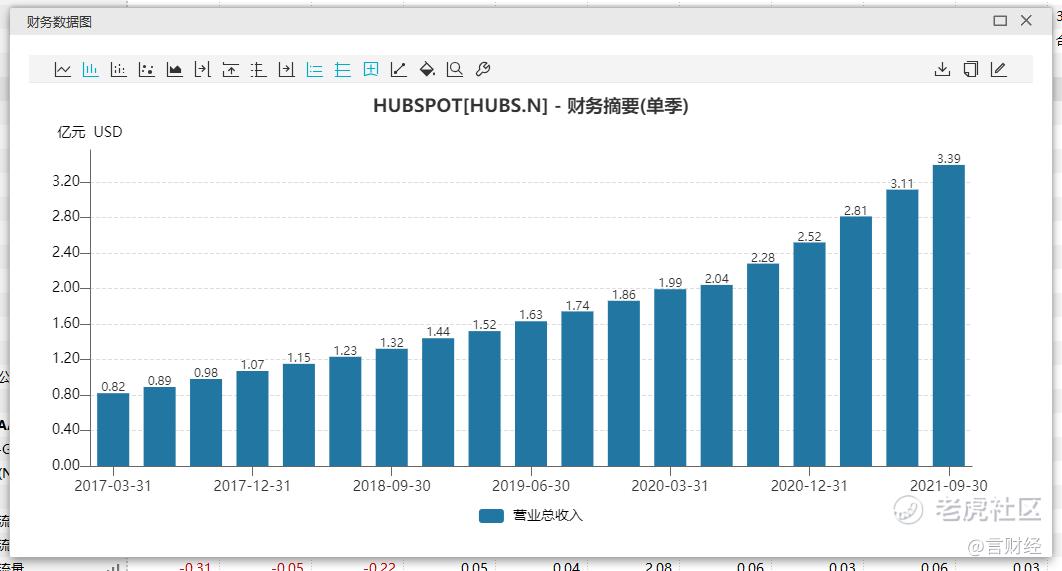Select the dotted bar chart icon

[x=119, y=69]
